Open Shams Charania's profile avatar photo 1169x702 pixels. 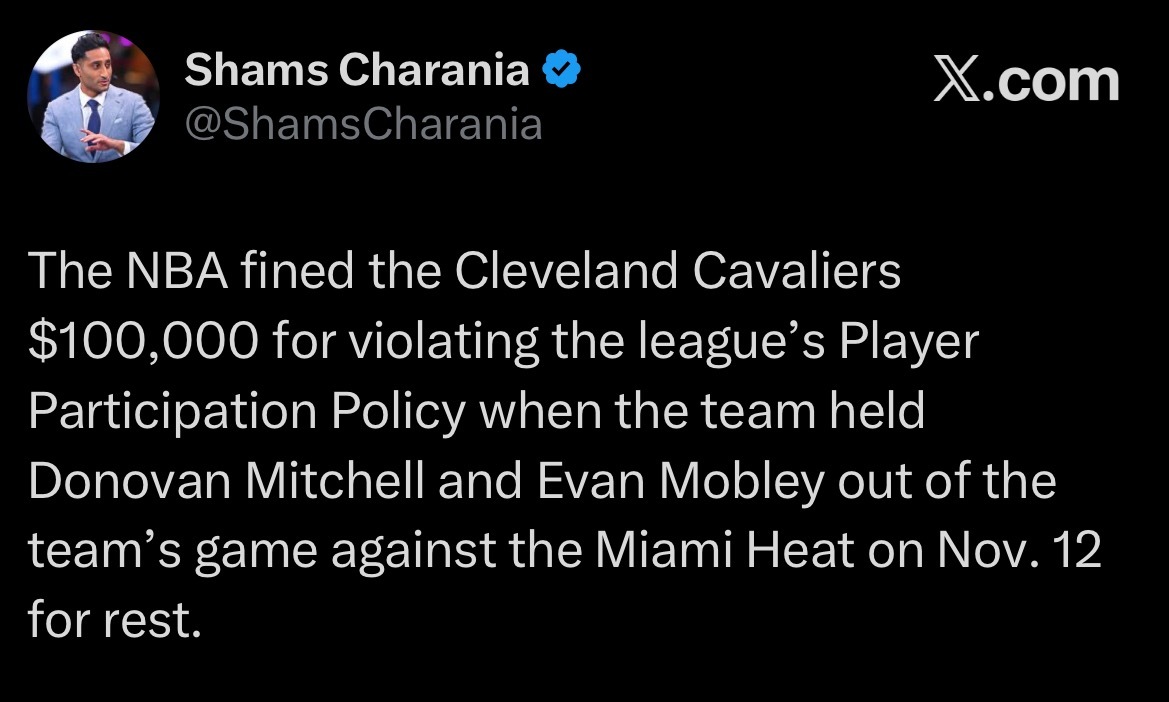[93, 96]
